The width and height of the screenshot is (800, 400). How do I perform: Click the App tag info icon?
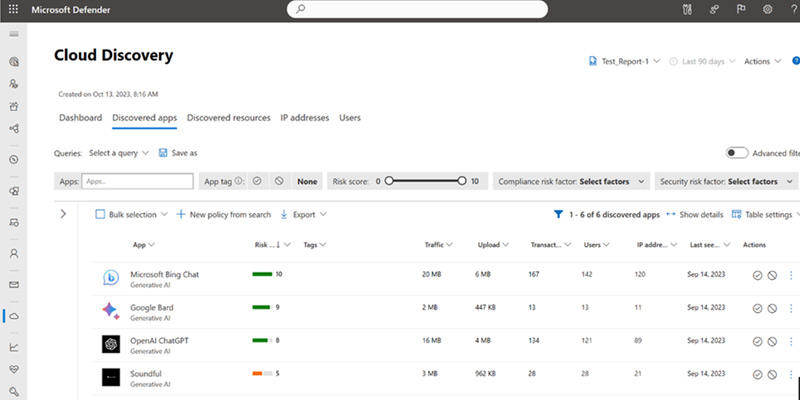(238, 181)
